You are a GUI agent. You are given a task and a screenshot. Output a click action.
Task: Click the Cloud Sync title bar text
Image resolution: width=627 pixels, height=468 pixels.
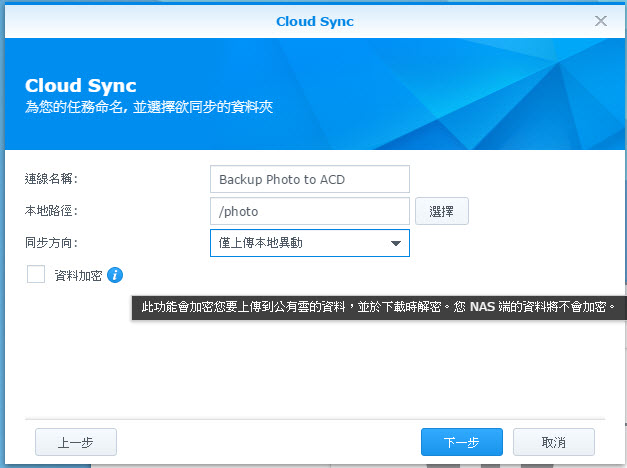[x=315, y=21]
